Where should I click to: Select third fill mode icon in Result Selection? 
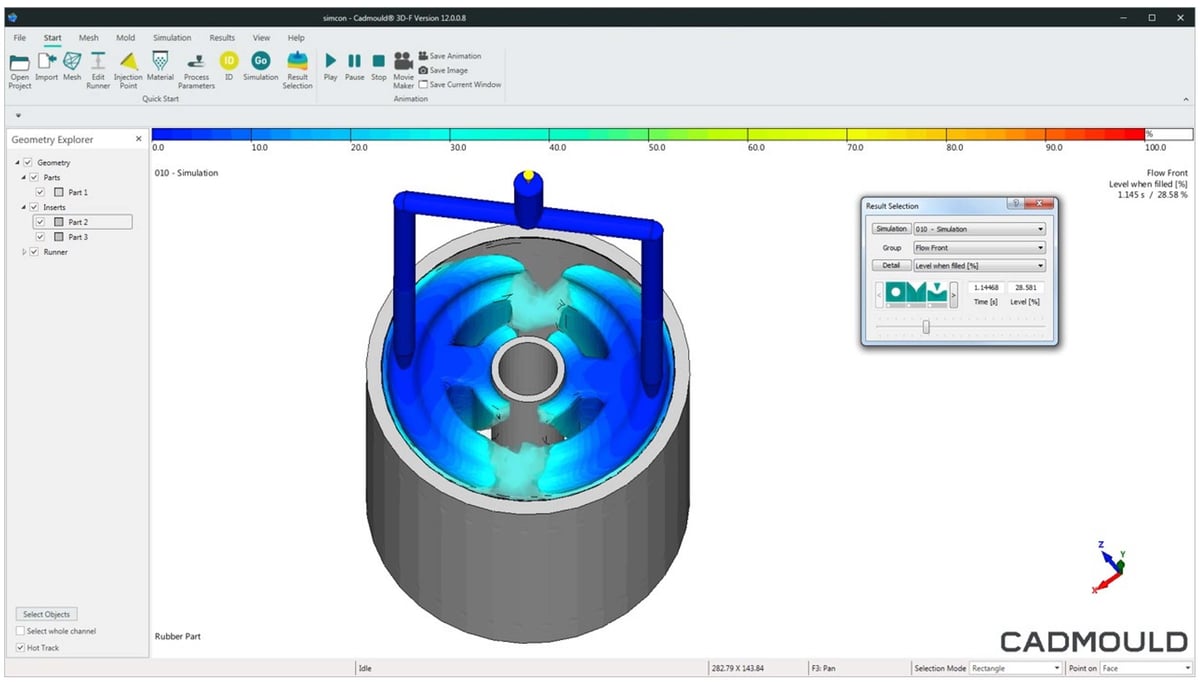click(937, 292)
